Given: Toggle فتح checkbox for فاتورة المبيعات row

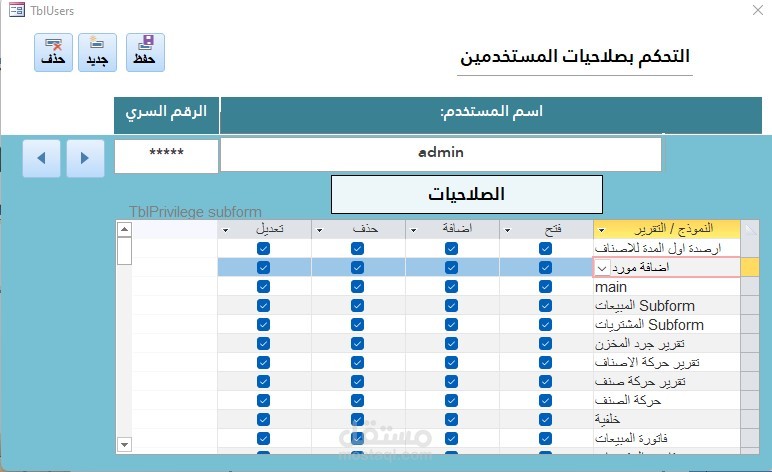Looking at the screenshot, I should [545, 438].
